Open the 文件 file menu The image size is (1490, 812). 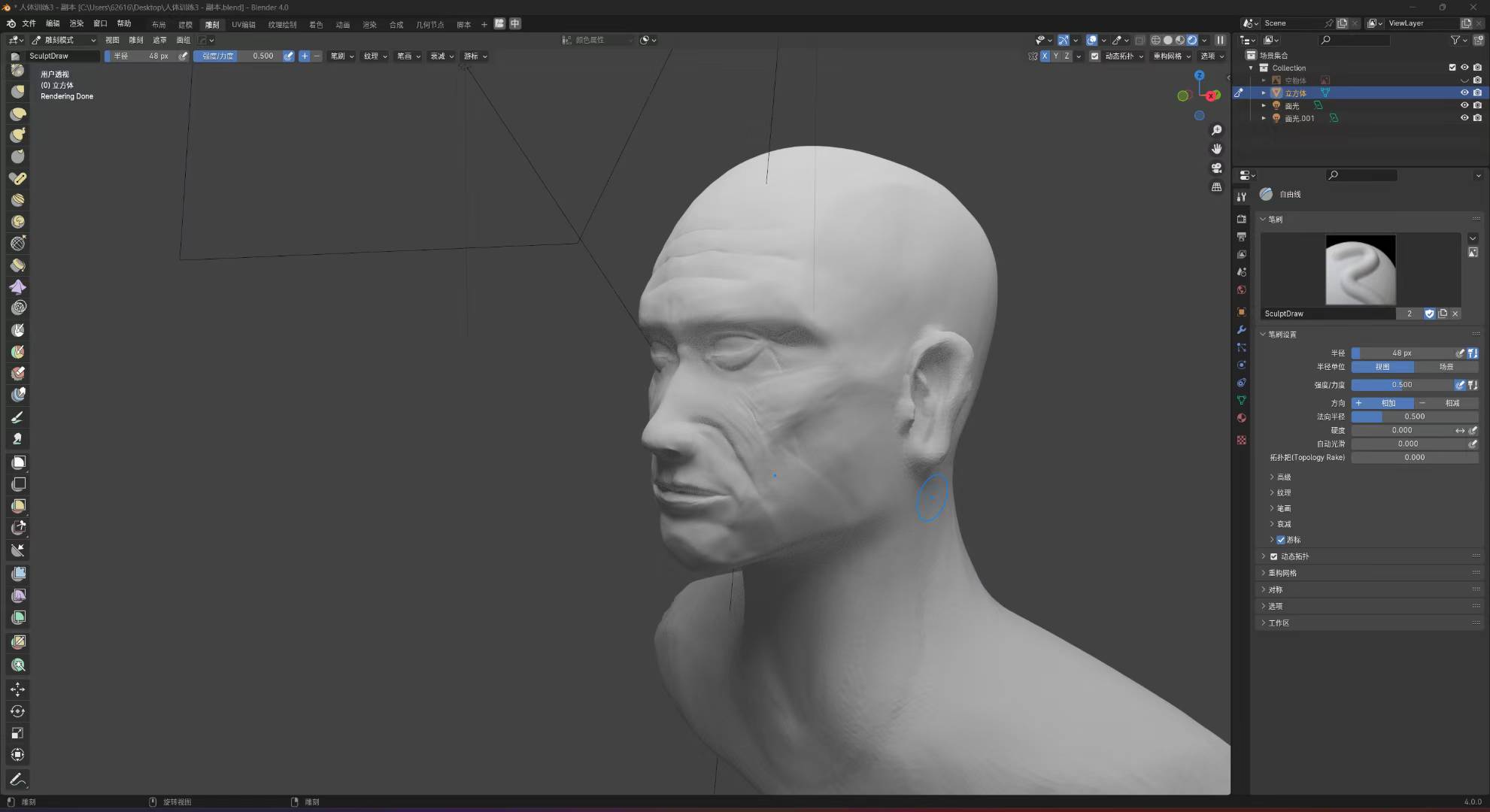pos(29,23)
